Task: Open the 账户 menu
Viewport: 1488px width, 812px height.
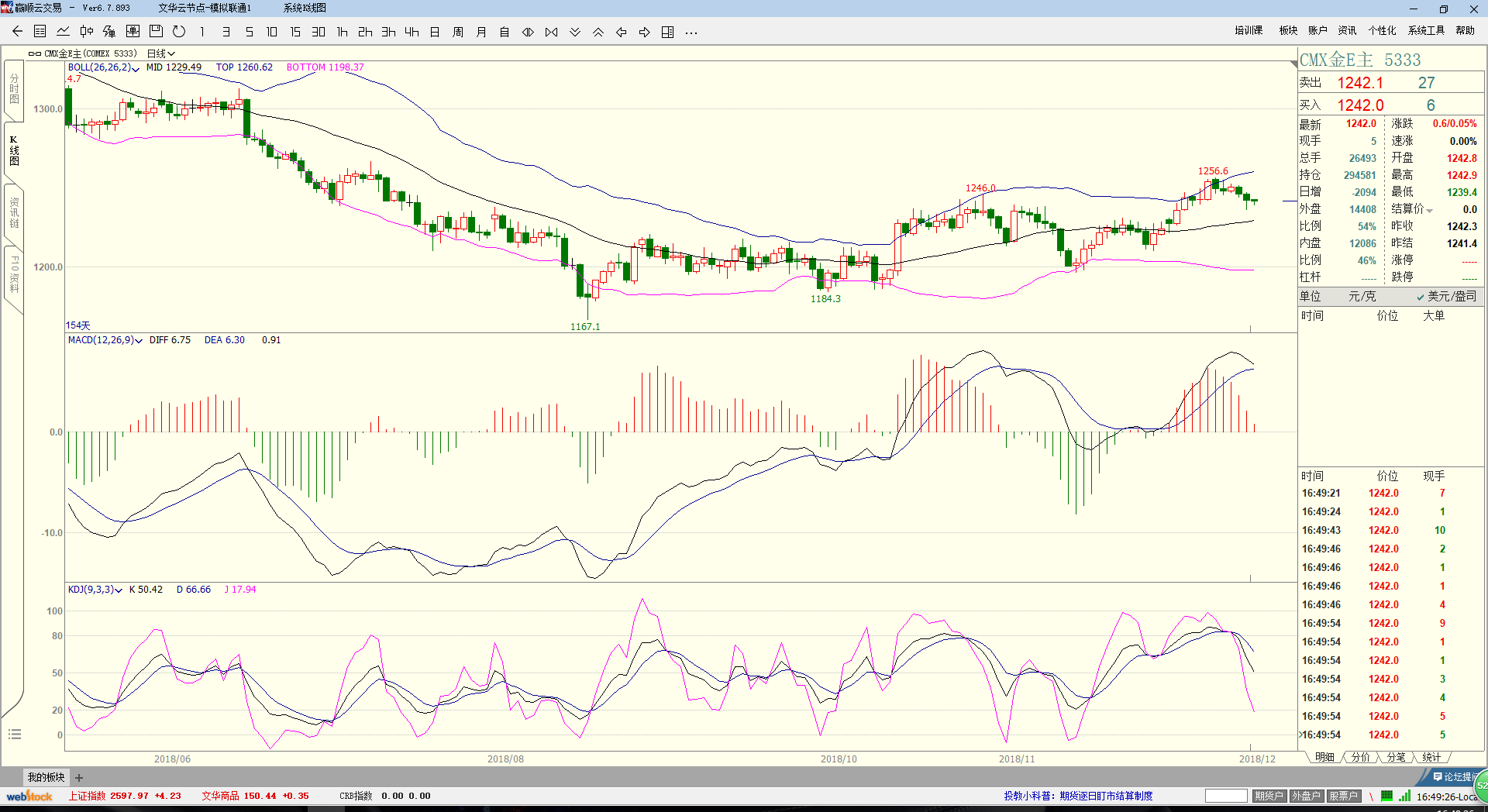Action: point(1317,30)
